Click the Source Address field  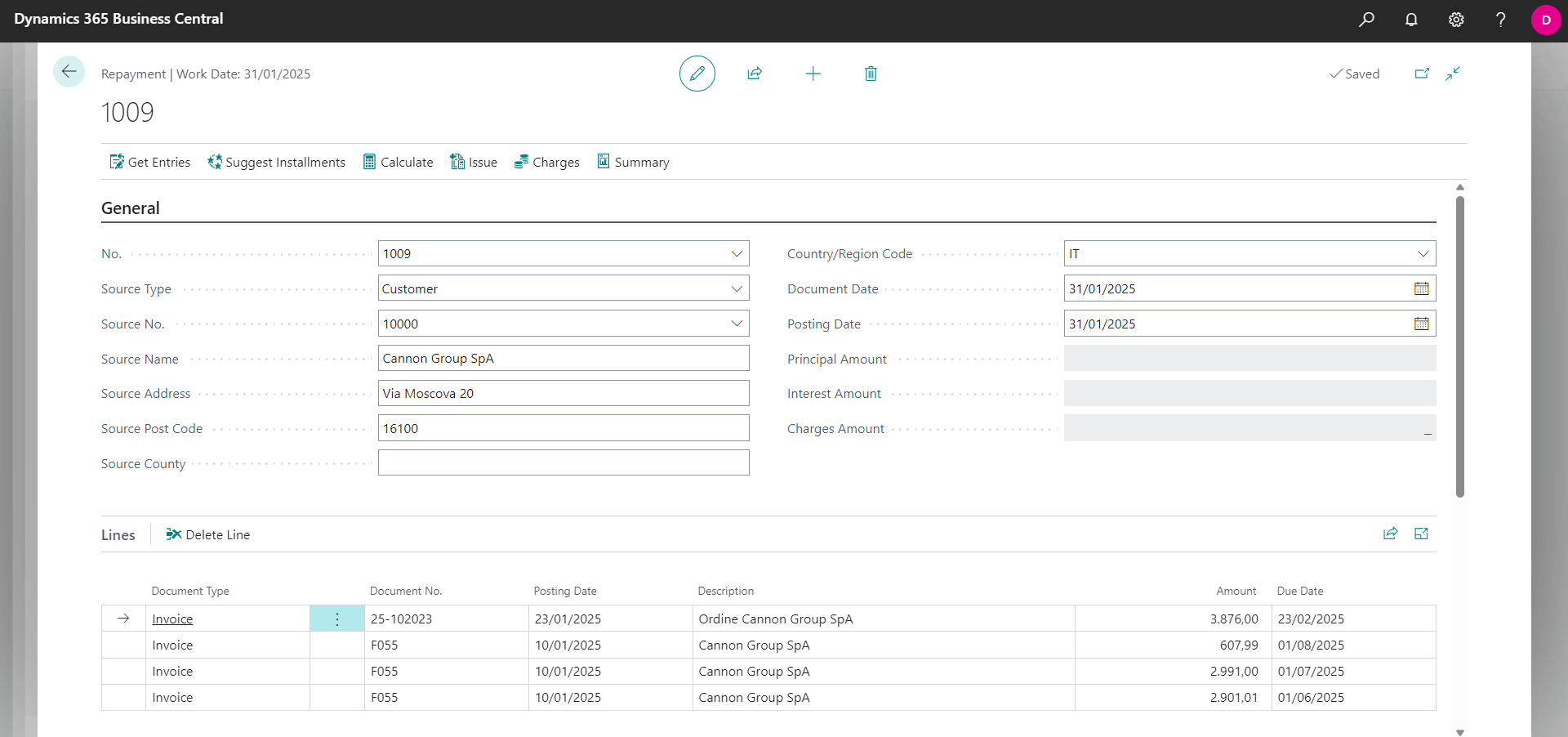click(x=563, y=393)
